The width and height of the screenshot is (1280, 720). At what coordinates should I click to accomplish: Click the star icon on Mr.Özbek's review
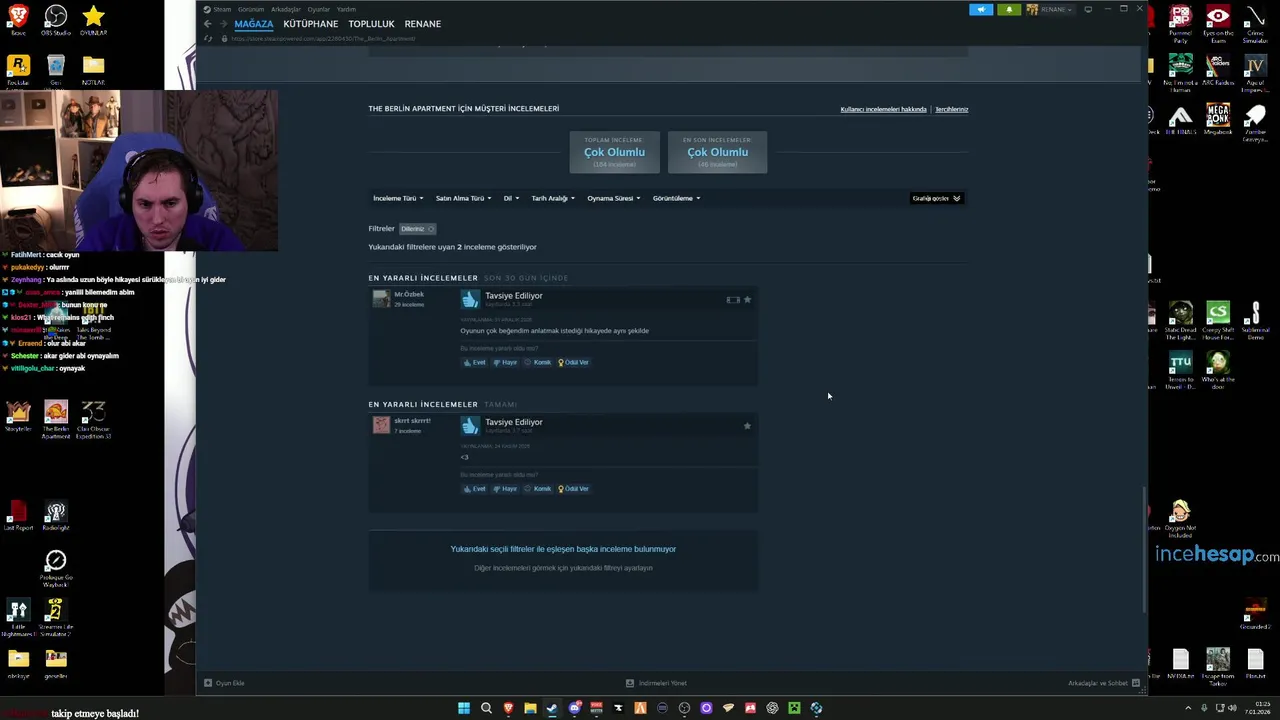(747, 300)
